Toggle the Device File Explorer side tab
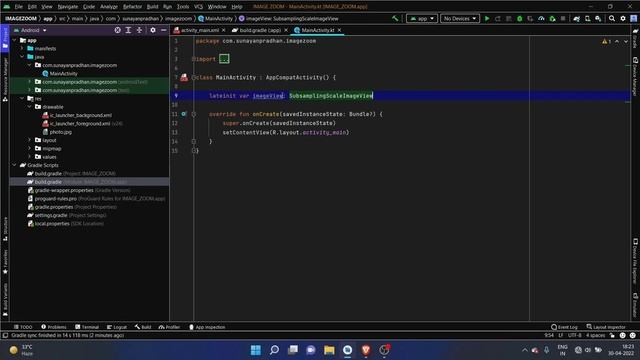 635,261
